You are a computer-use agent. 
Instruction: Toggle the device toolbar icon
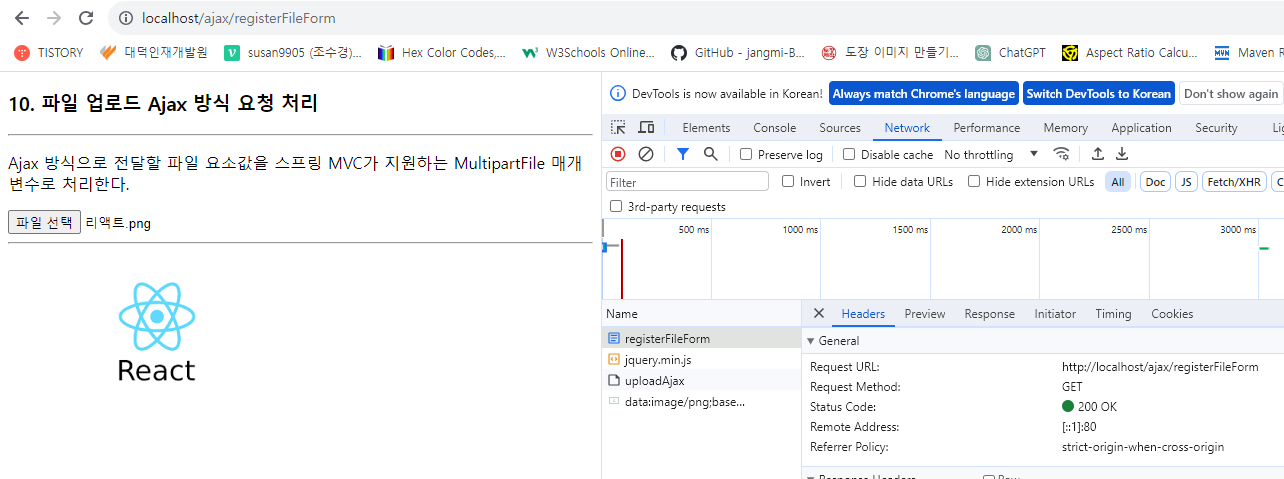(646, 128)
